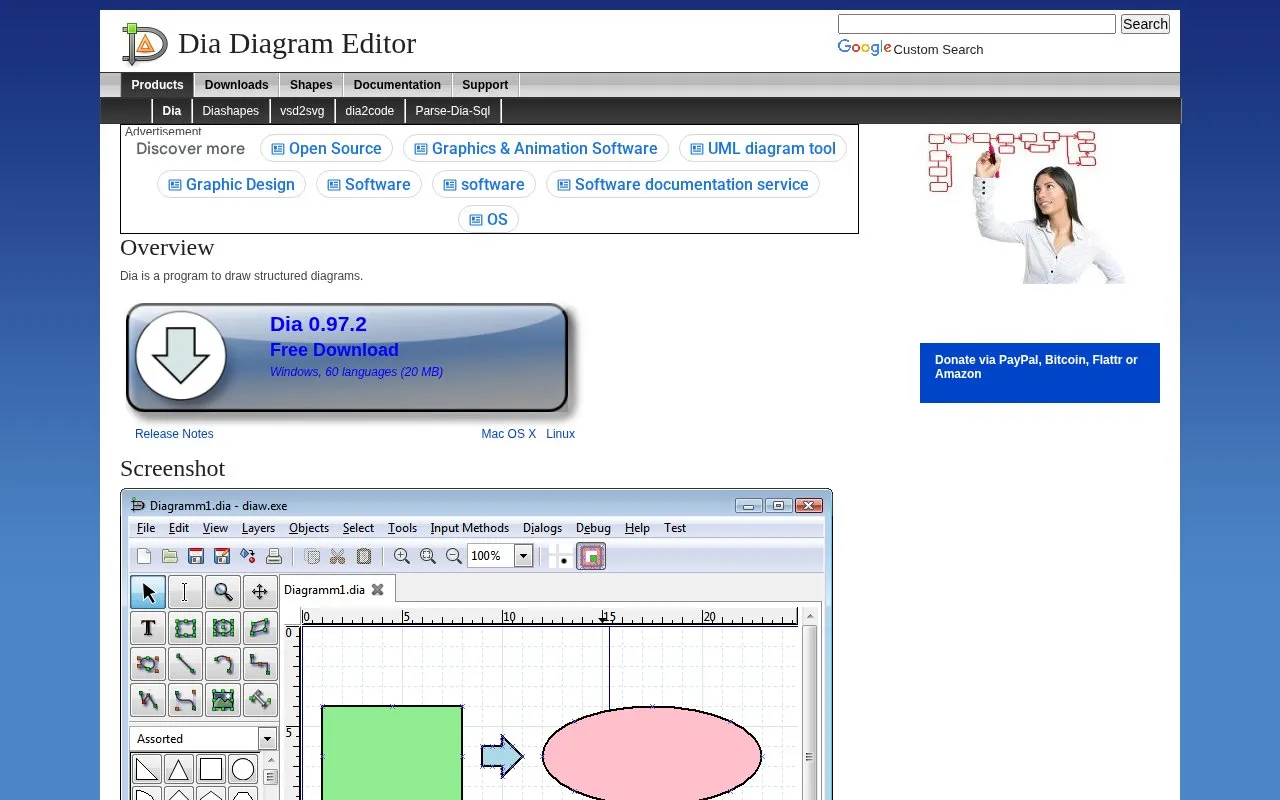This screenshot has height=800, width=1280.
Task: Toggle object snapping in Dia toolbar
Action: point(591,556)
